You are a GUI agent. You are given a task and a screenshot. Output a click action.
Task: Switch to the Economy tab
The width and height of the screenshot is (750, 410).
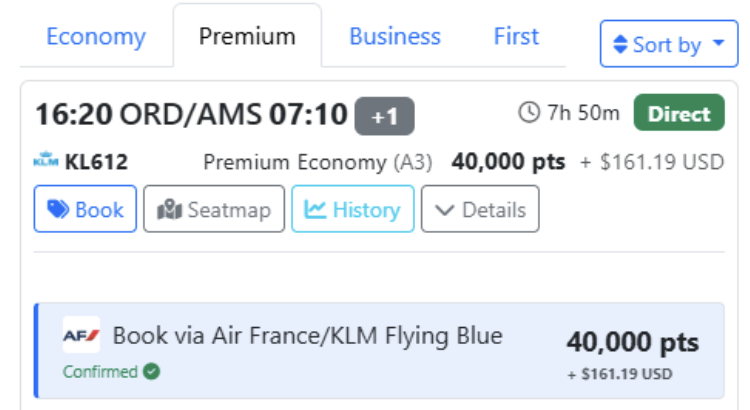[x=96, y=37]
